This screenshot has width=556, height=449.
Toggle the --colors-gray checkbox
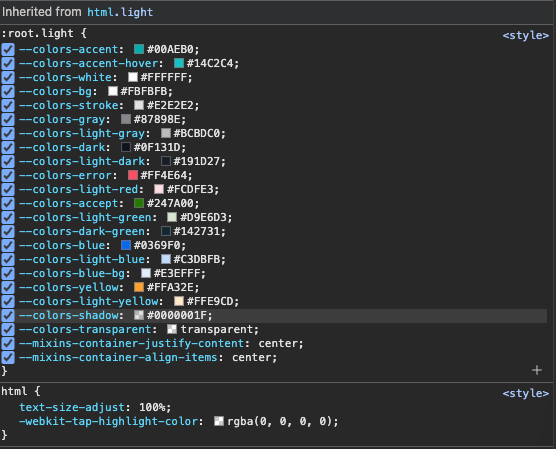(8, 120)
